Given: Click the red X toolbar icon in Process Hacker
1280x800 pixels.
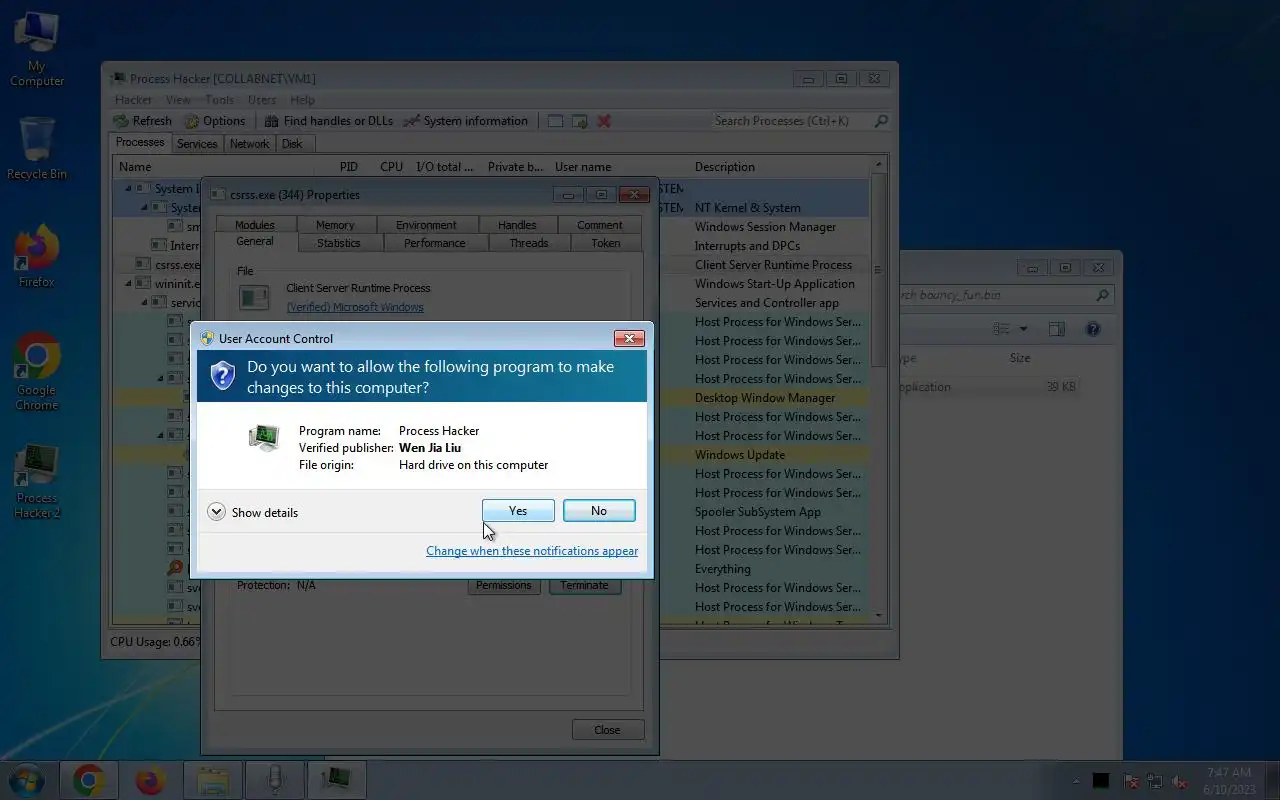Looking at the screenshot, I should click(604, 121).
